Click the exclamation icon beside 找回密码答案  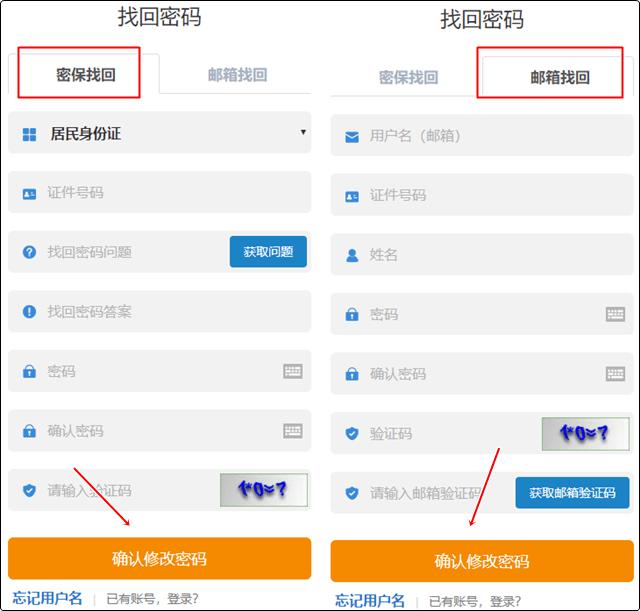click(x=29, y=312)
